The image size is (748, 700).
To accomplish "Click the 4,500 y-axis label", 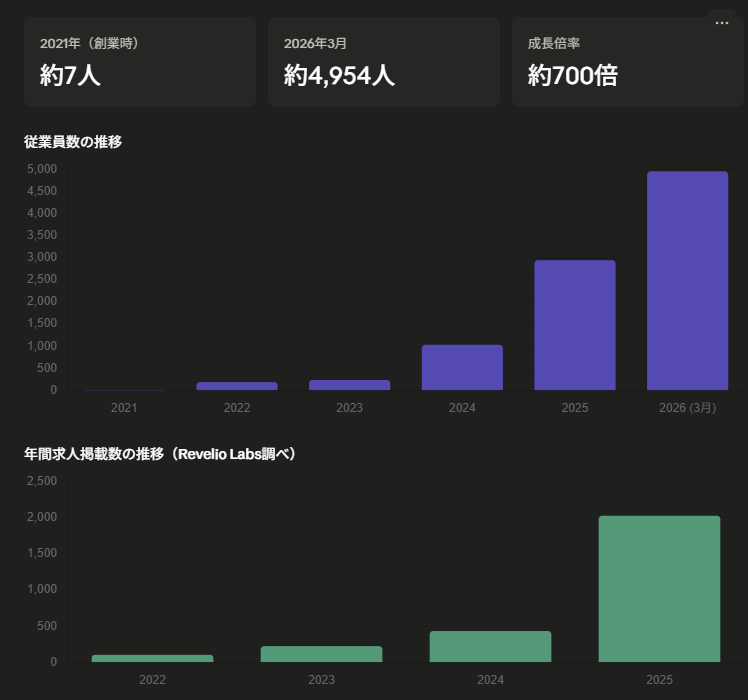I will tap(42, 191).
